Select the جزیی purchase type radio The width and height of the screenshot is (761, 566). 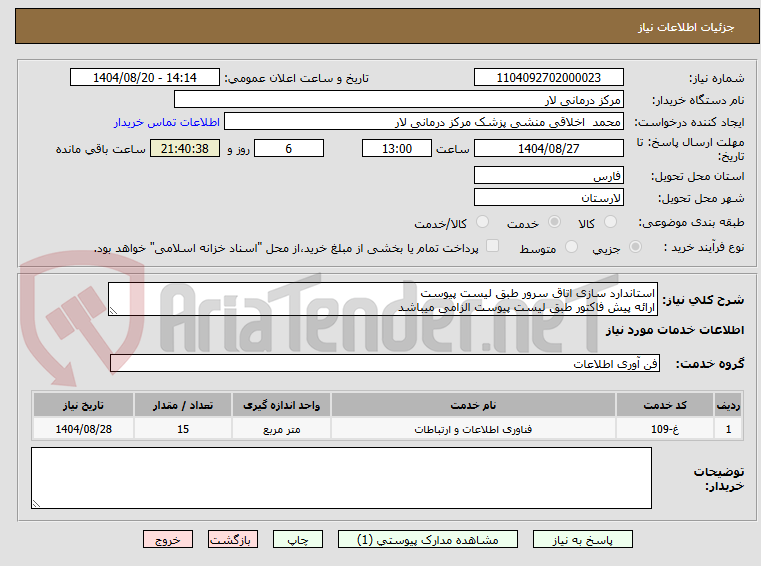pos(635,247)
